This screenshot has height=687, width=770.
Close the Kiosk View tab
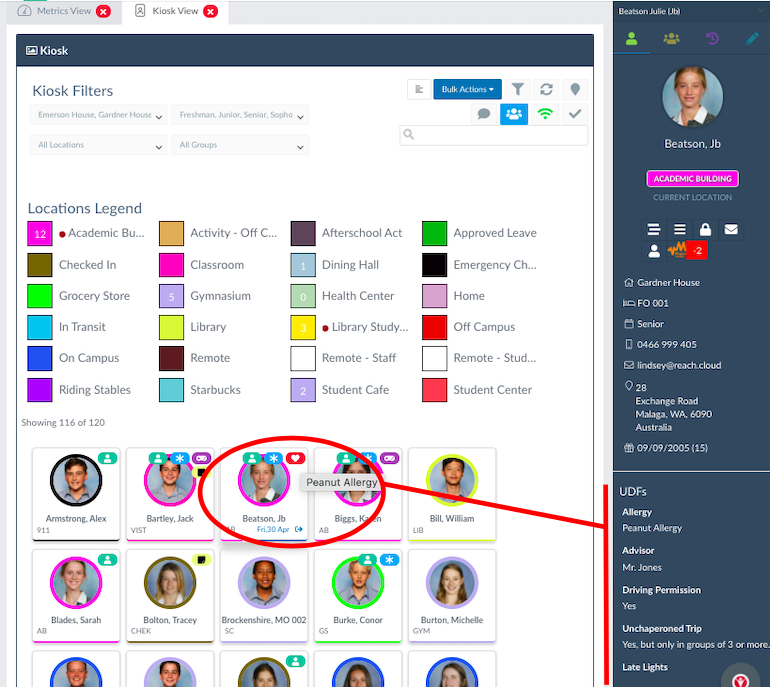[x=211, y=11]
